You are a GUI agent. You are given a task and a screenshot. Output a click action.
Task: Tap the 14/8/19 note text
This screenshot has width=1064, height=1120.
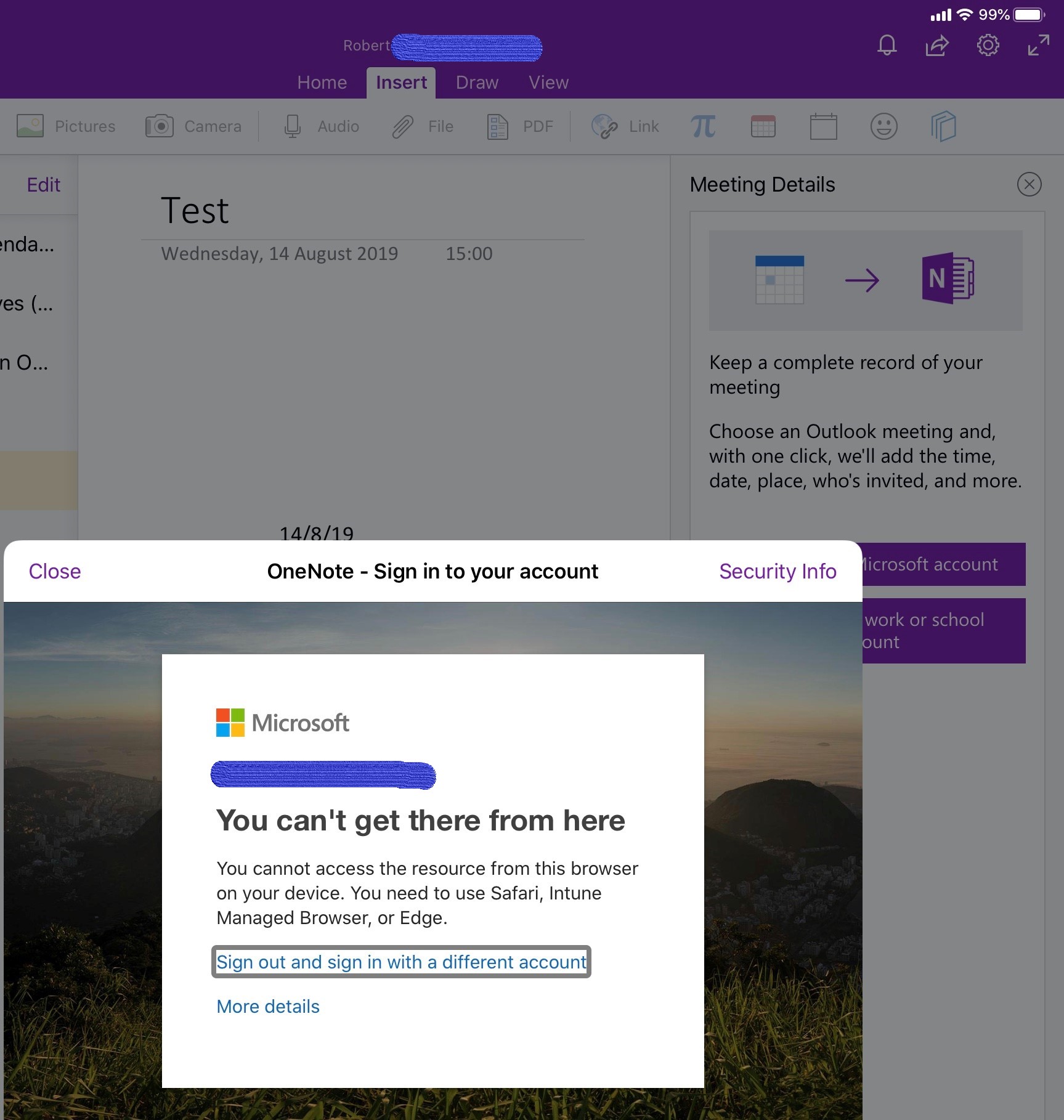pyautogui.click(x=317, y=532)
